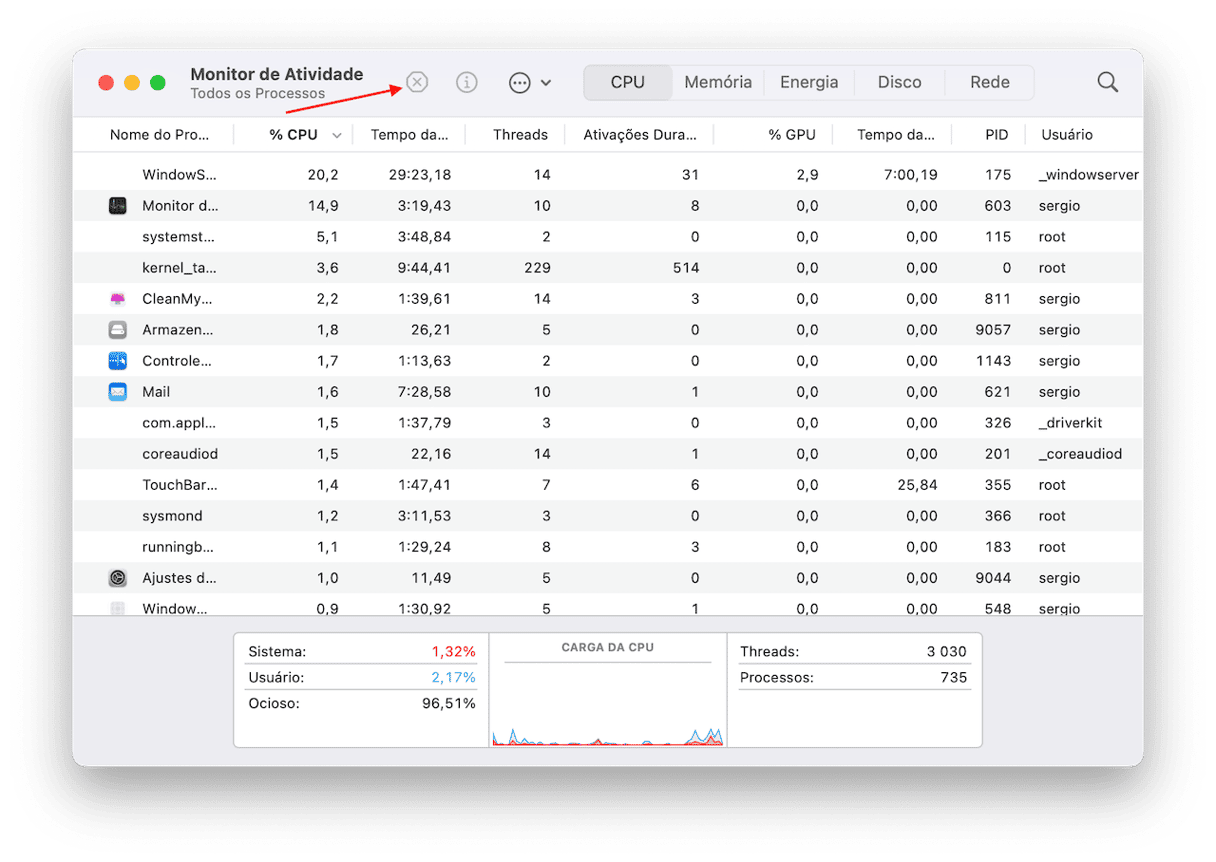Open the Energia tab
Image resolution: width=1216 pixels, height=862 pixels.
(x=809, y=83)
